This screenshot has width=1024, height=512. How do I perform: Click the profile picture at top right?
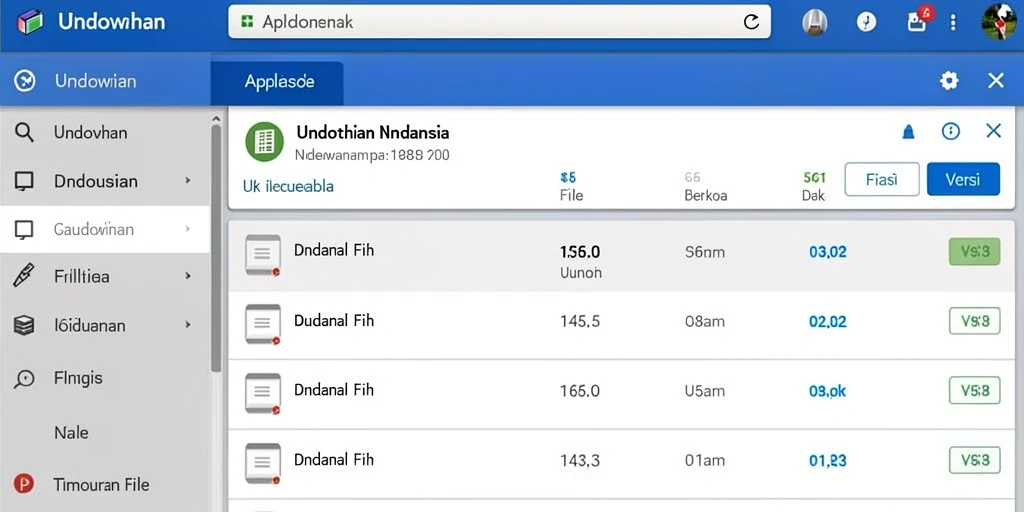tap(1000, 22)
